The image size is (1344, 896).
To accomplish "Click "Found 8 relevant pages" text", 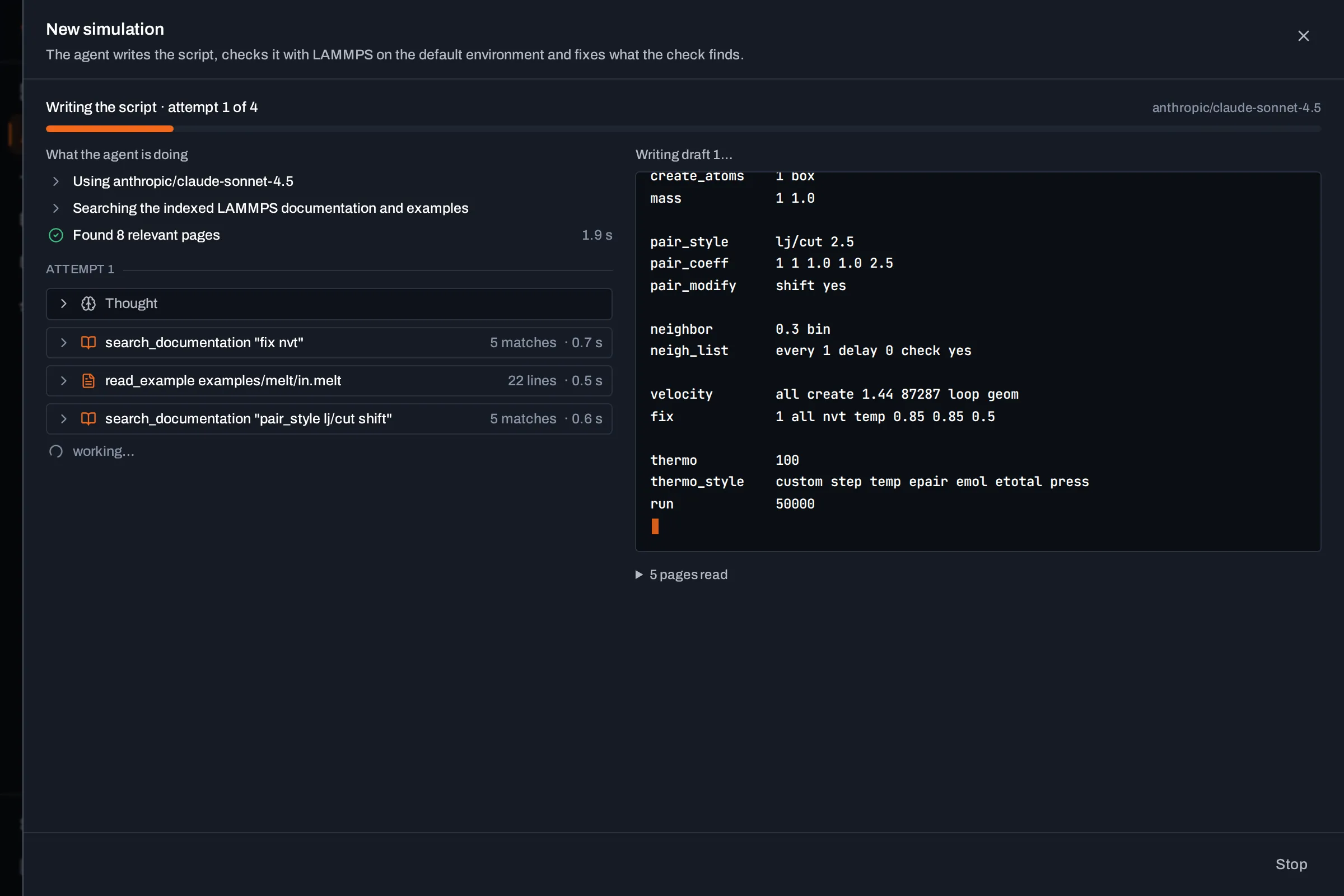I will click(146, 235).
